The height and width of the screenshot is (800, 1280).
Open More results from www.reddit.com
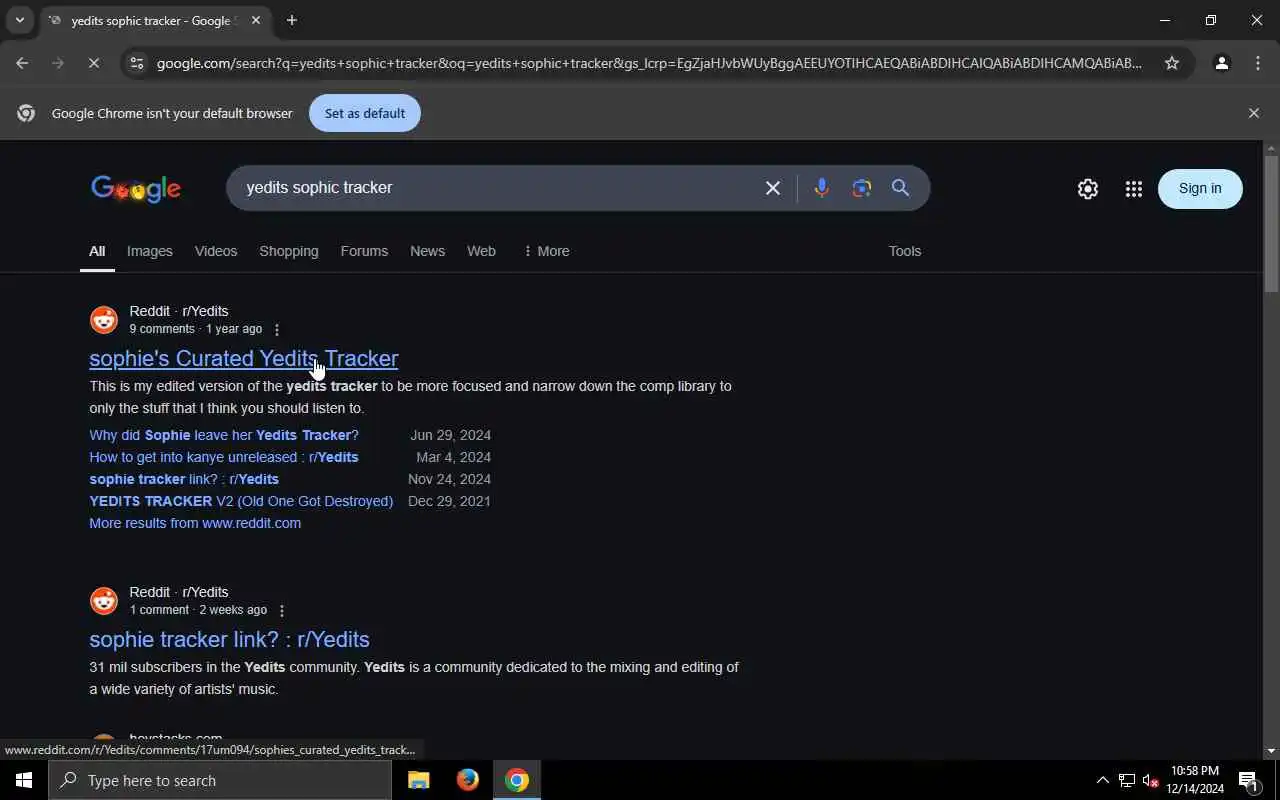tap(195, 523)
